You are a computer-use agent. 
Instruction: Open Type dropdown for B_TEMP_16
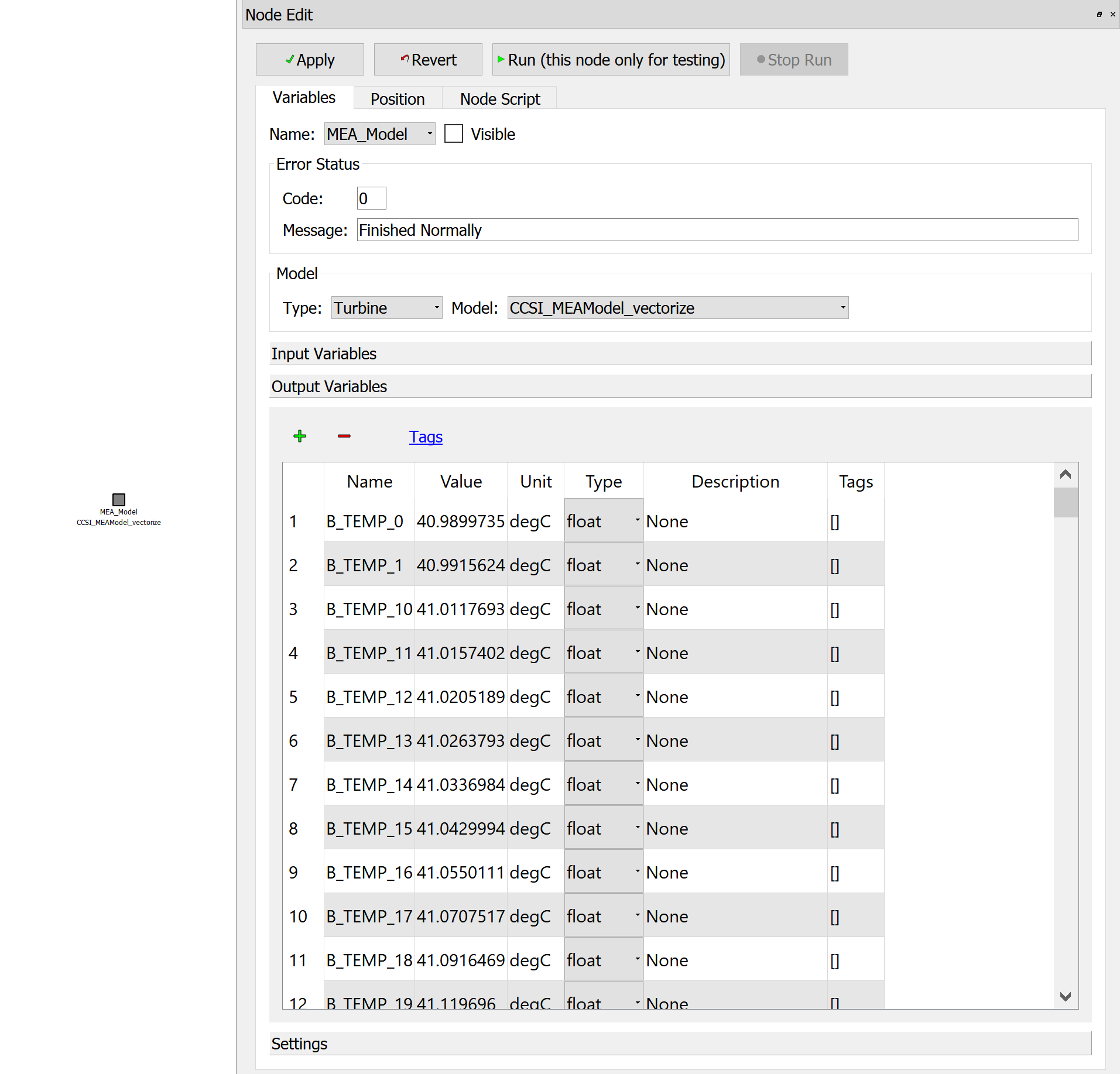604,871
